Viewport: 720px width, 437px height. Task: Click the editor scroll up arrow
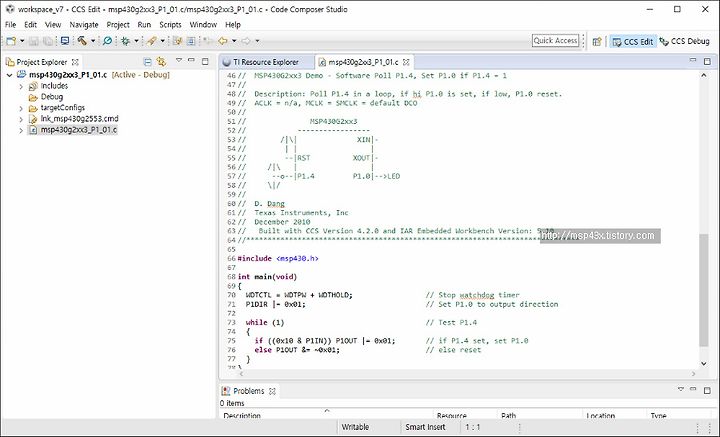click(704, 75)
